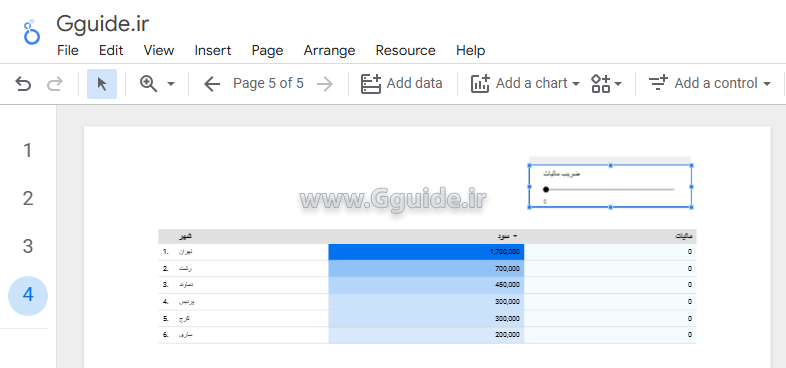
Task: Go to previous page arrow
Action: pos(212,84)
